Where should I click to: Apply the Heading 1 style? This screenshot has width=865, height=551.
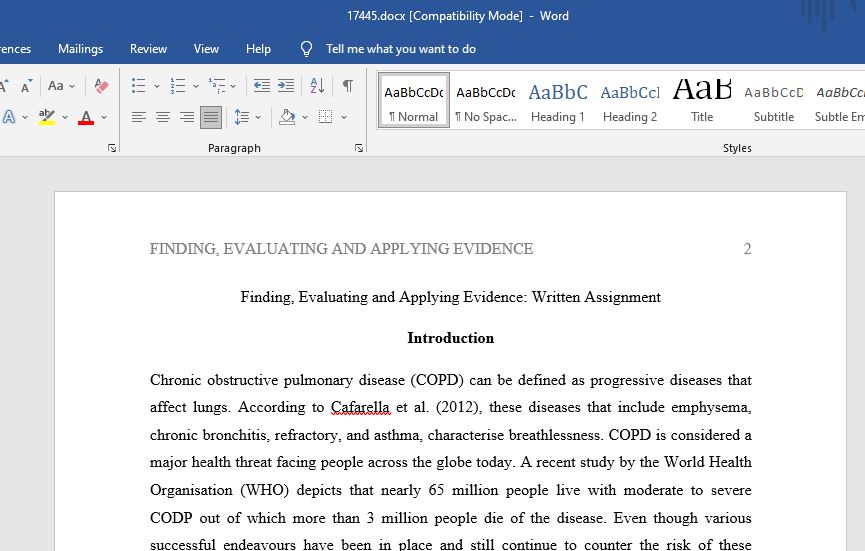coord(558,100)
